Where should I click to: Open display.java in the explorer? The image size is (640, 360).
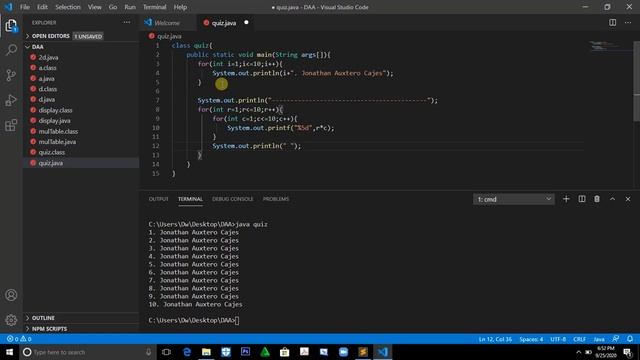point(54,120)
